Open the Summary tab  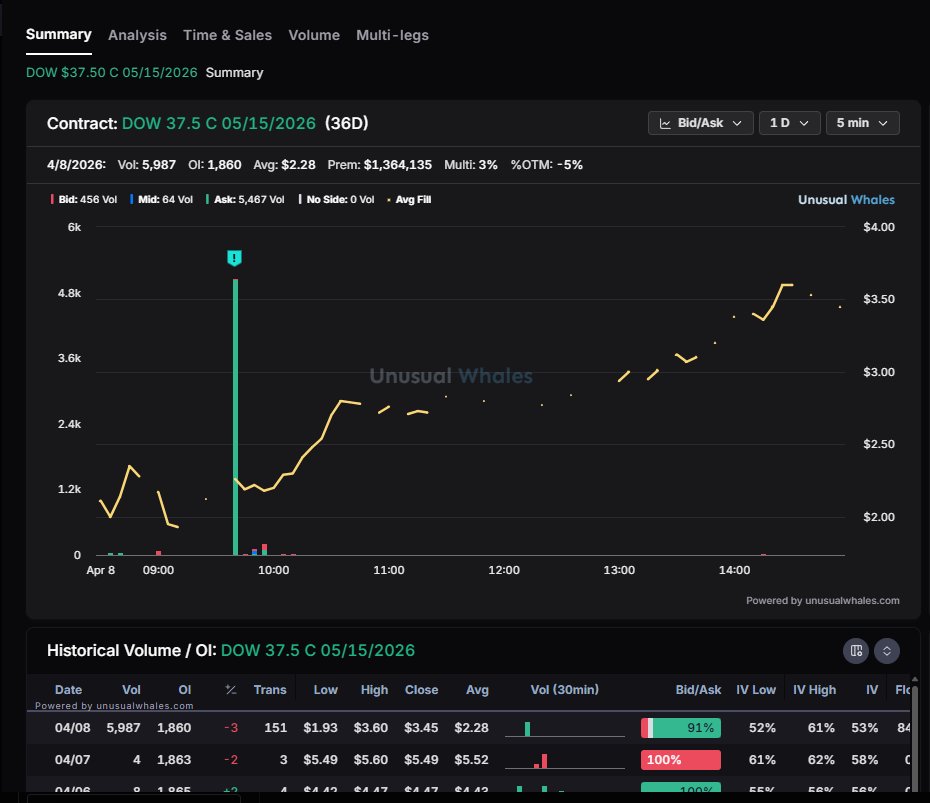[x=59, y=34]
